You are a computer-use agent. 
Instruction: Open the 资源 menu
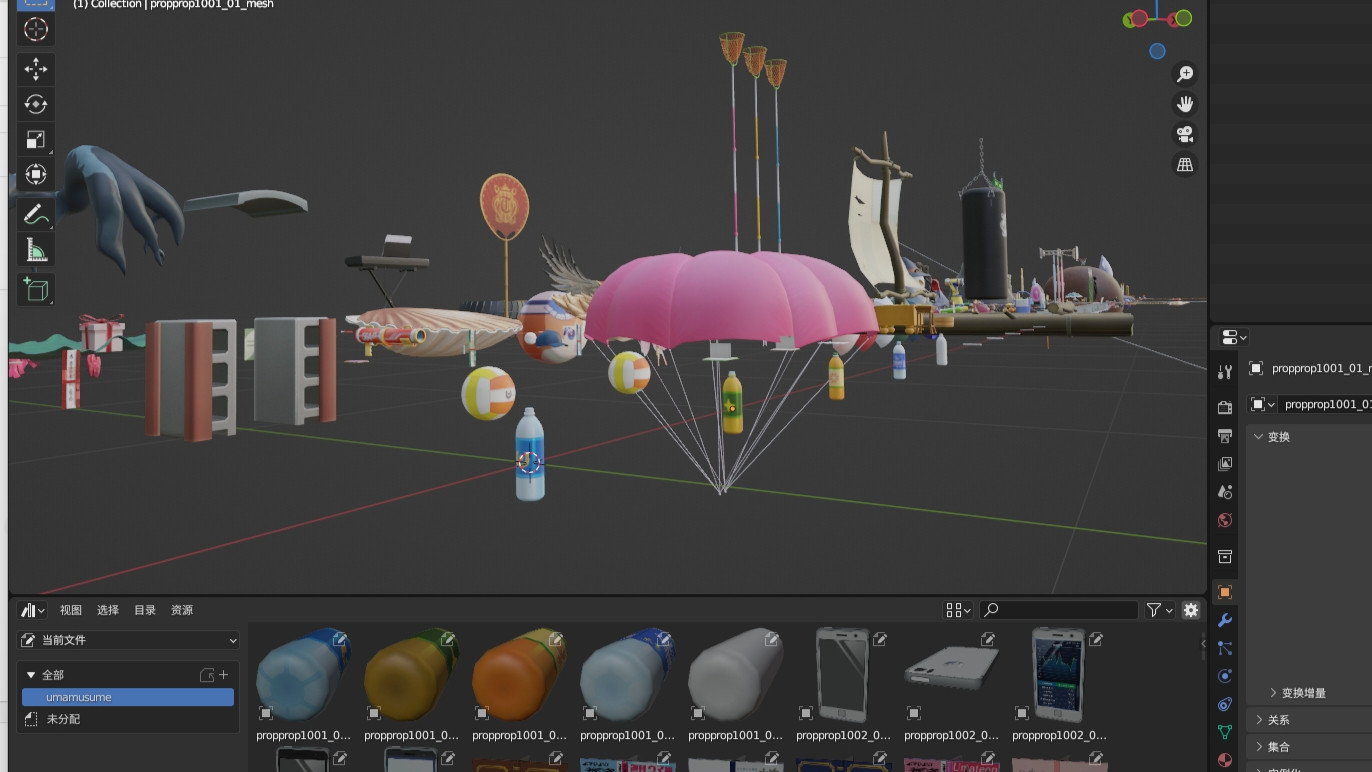181,610
